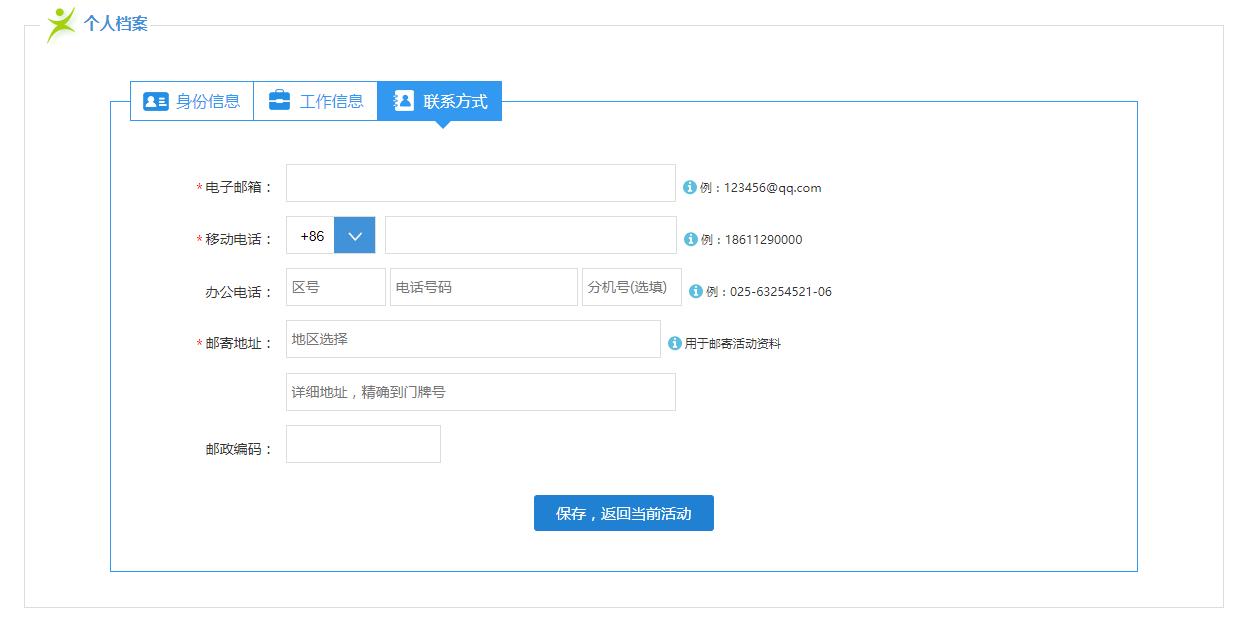This screenshot has width=1247, height=624.
Task: Click the 详细地址 detailed address field
Action: pos(481,392)
